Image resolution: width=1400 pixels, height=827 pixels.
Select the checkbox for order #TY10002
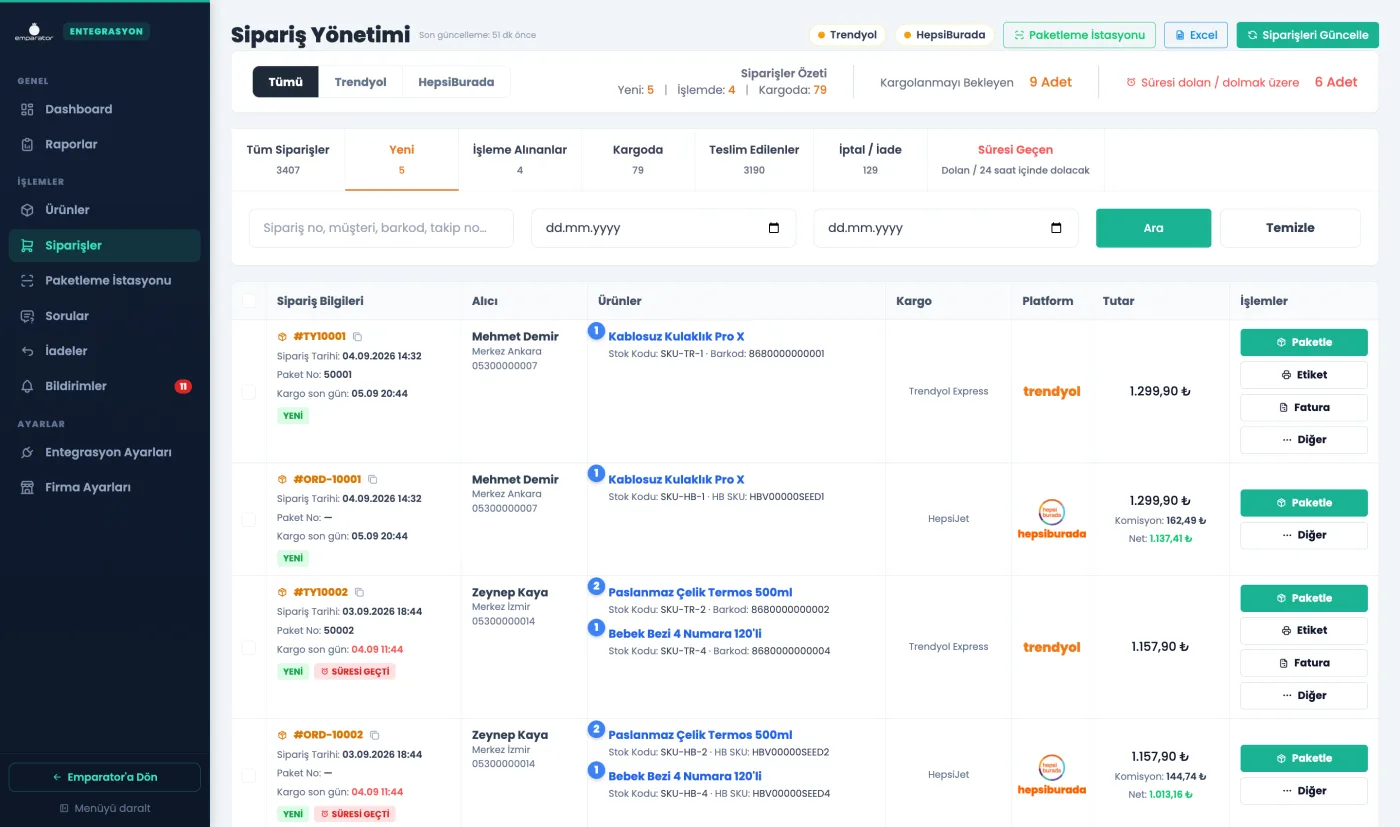click(x=249, y=648)
